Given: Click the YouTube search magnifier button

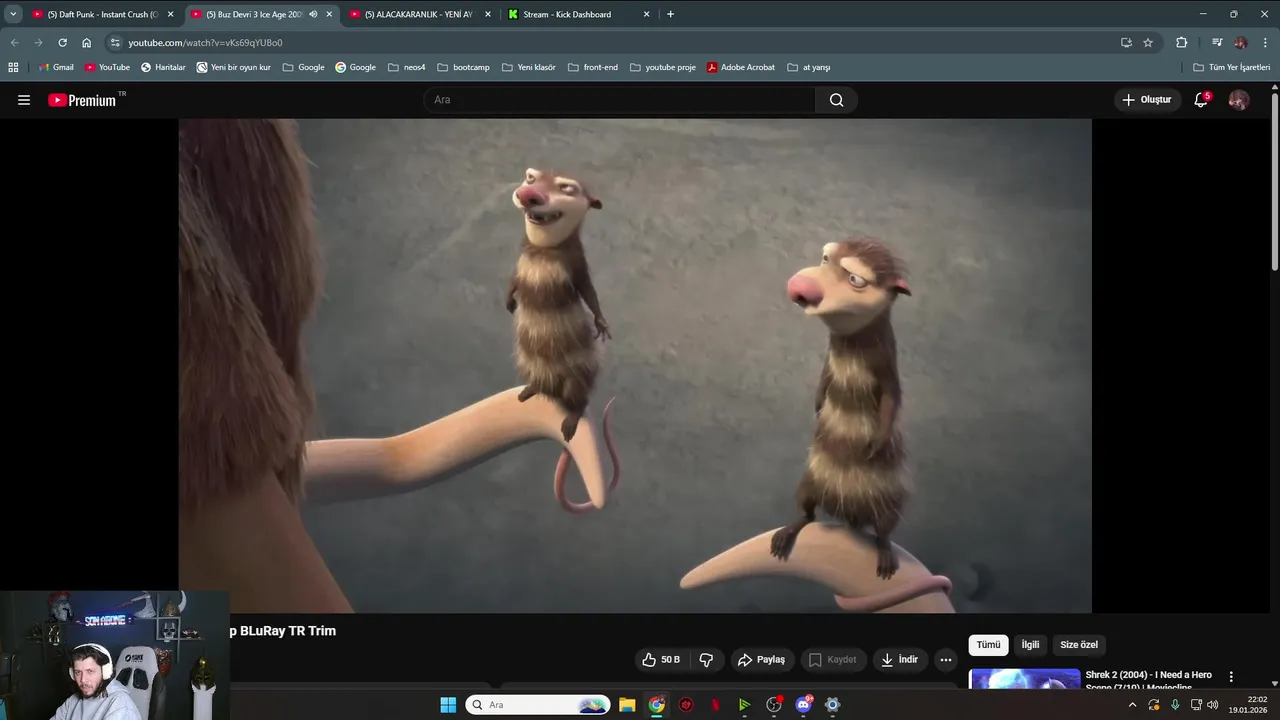Looking at the screenshot, I should coord(836,100).
